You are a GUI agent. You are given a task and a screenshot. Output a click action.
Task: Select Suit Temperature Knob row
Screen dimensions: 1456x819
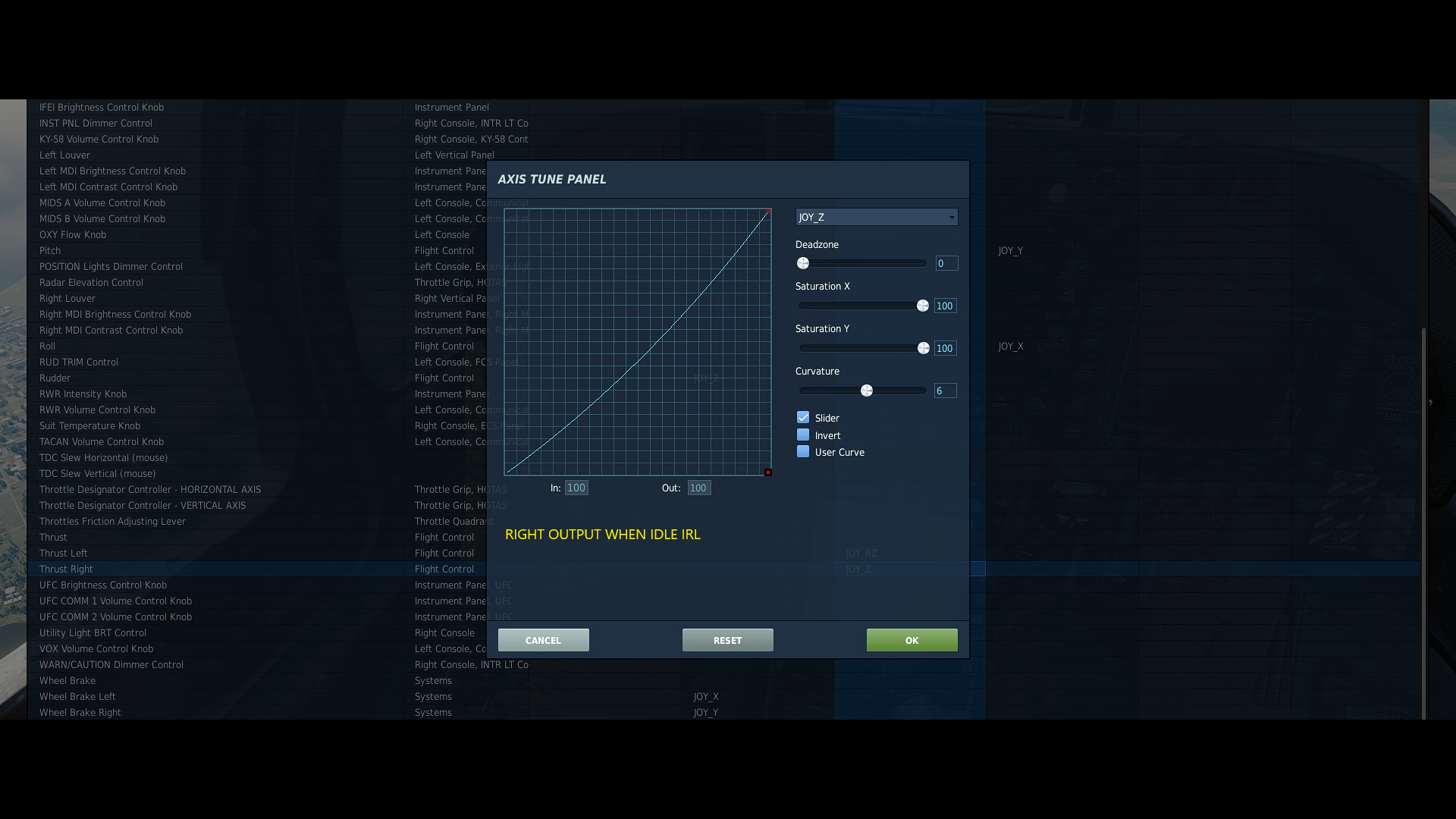[x=723, y=425]
